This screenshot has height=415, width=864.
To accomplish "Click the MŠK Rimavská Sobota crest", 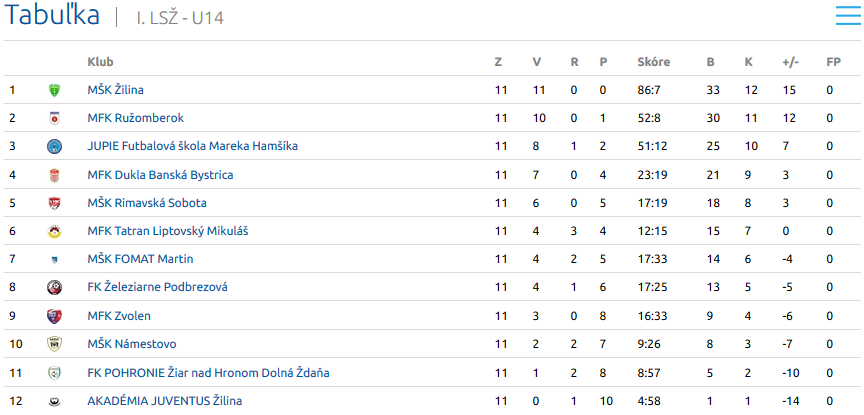I will 55,203.
